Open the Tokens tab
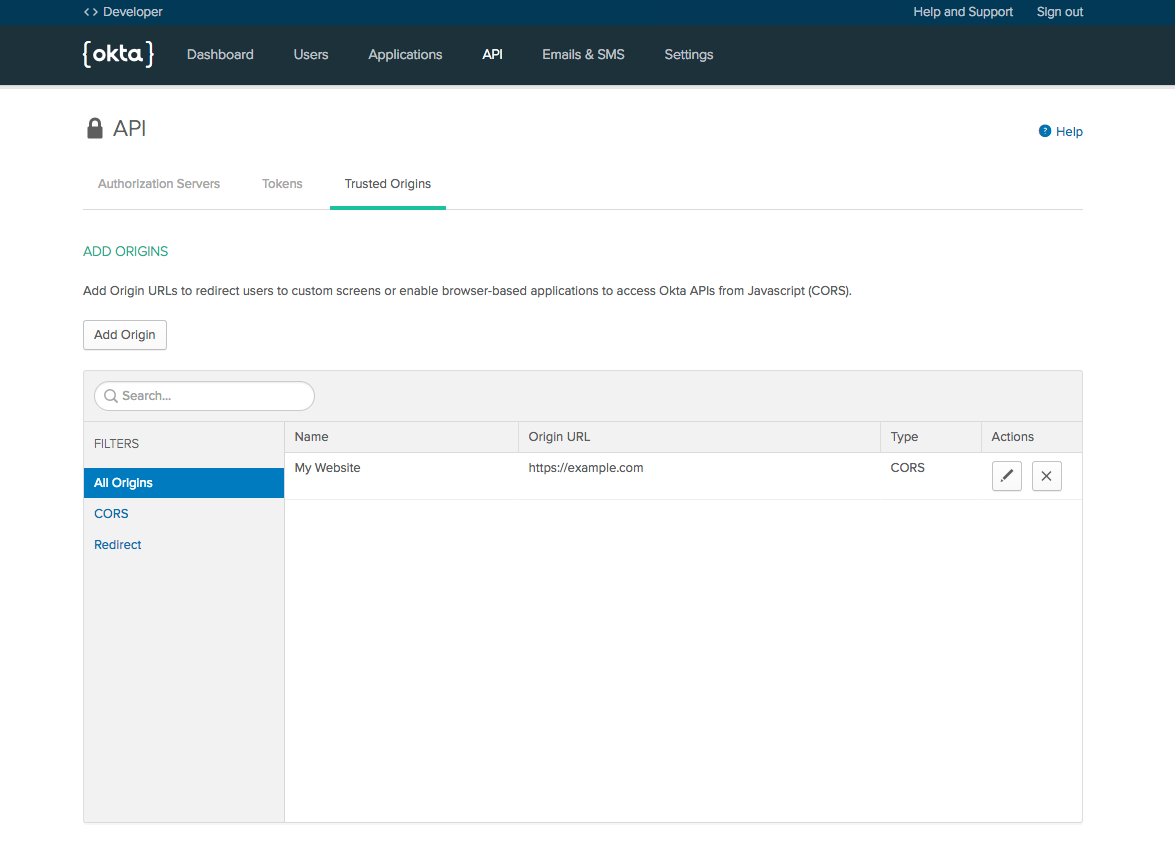The width and height of the screenshot is (1175, 849). point(282,184)
